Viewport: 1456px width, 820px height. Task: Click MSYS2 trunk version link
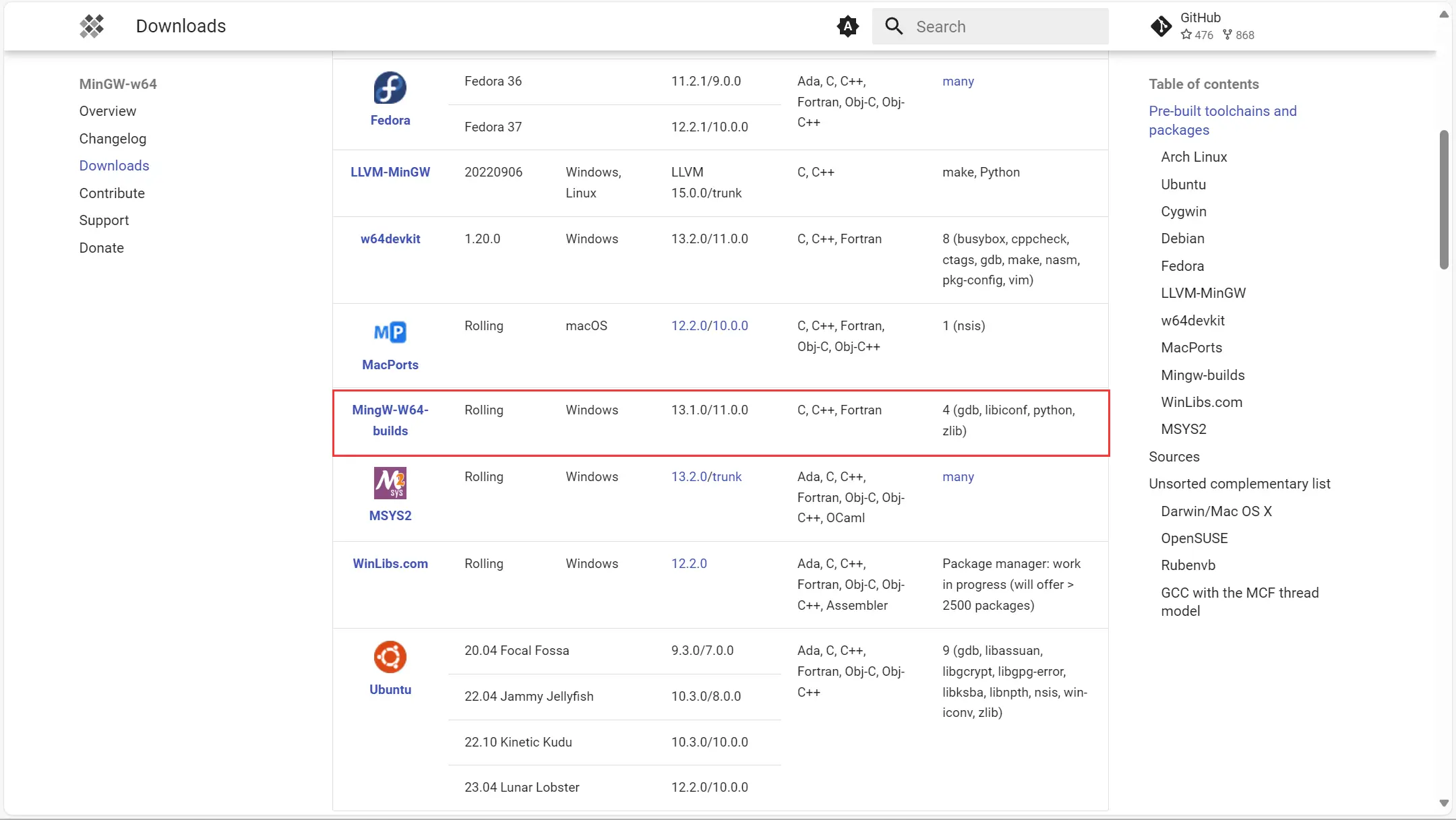pyautogui.click(x=727, y=476)
